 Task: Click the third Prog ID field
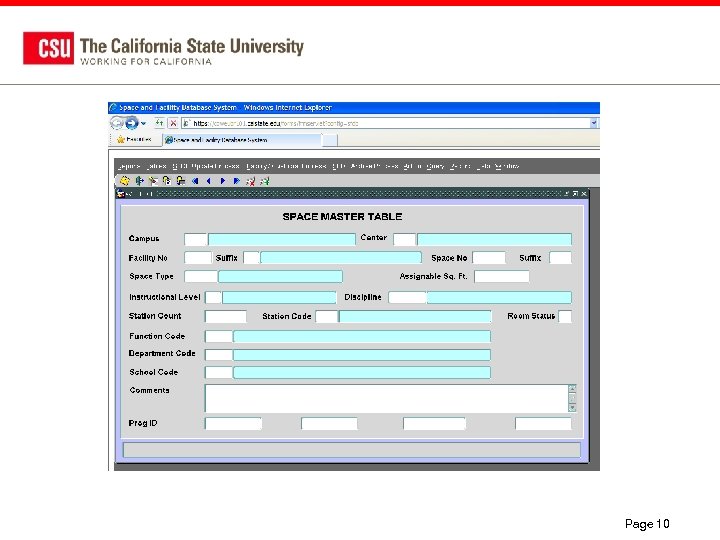434,423
